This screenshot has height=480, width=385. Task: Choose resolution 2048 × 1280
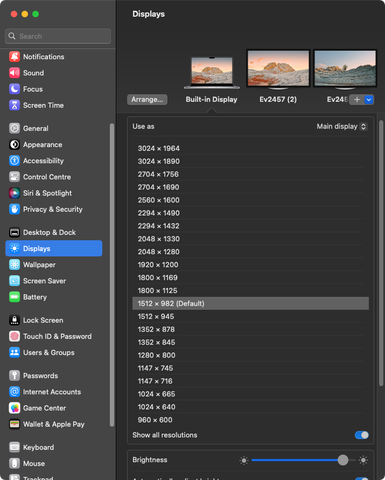250,252
